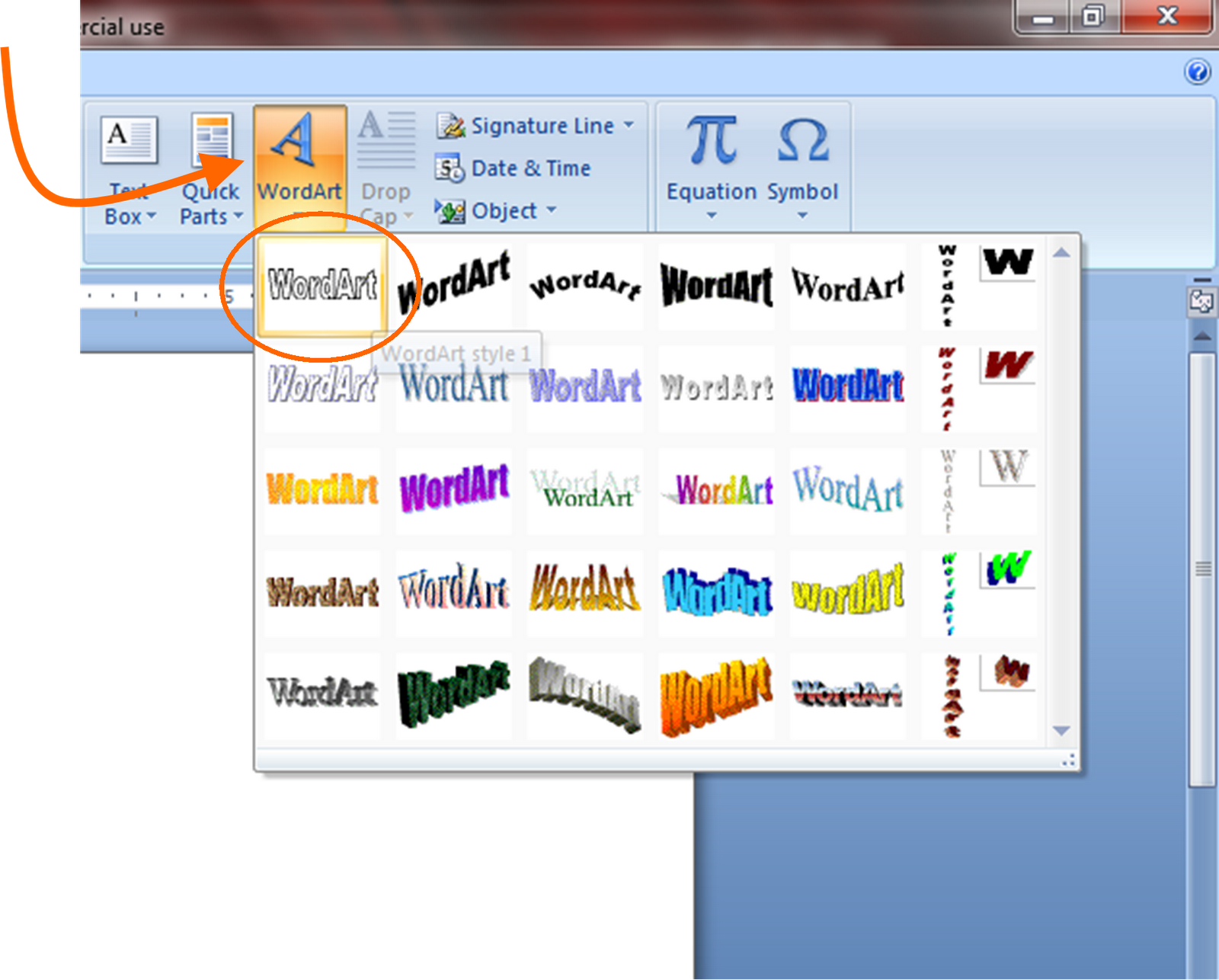Choose the orange-yellow gradient WordArt style

322,490
